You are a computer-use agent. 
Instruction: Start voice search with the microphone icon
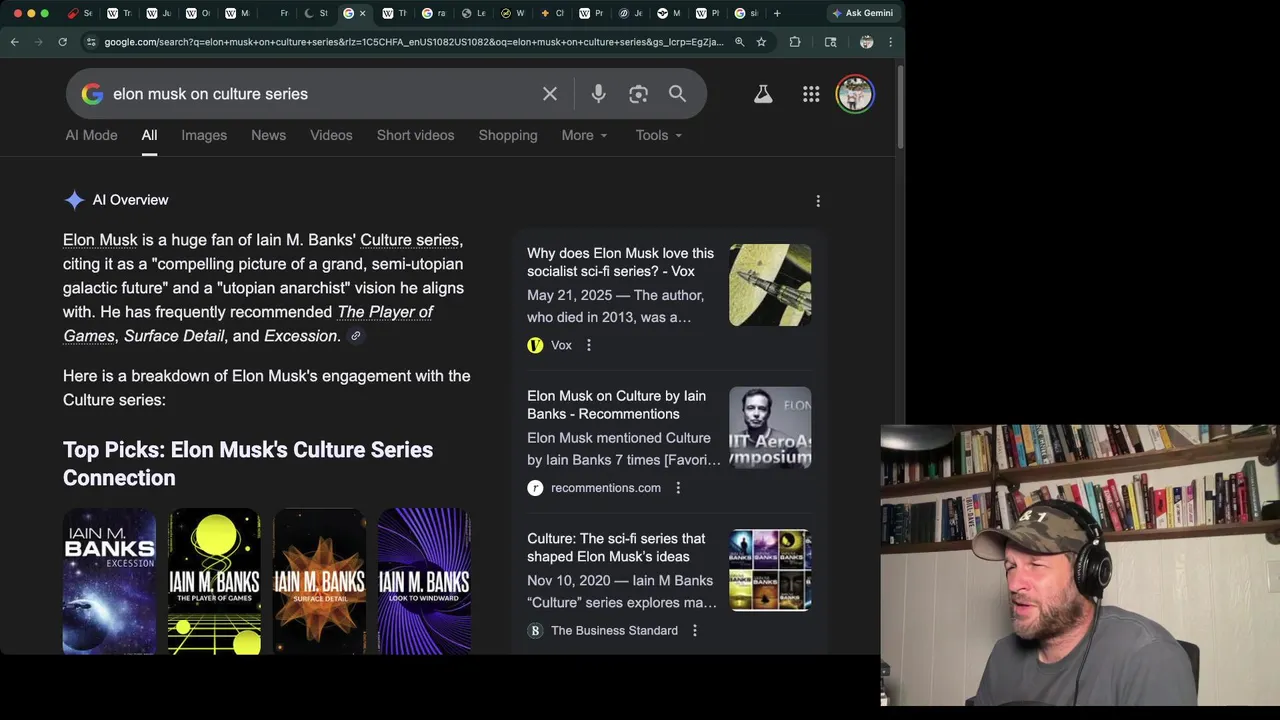(598, 94)
